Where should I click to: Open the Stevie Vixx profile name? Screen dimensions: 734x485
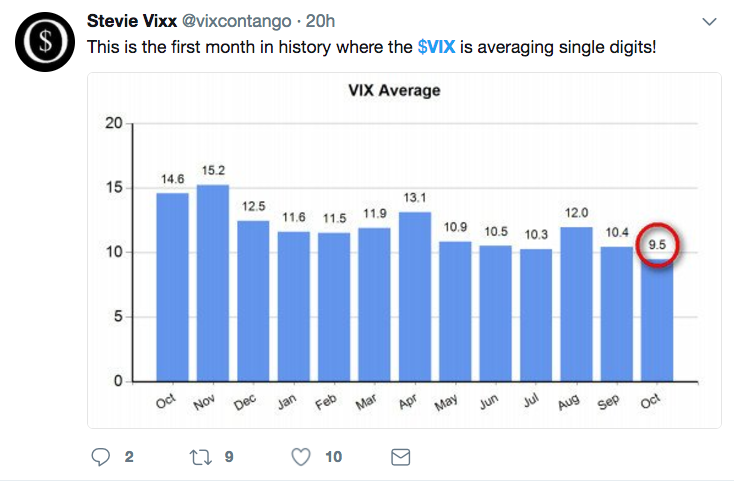coord(132,21)
